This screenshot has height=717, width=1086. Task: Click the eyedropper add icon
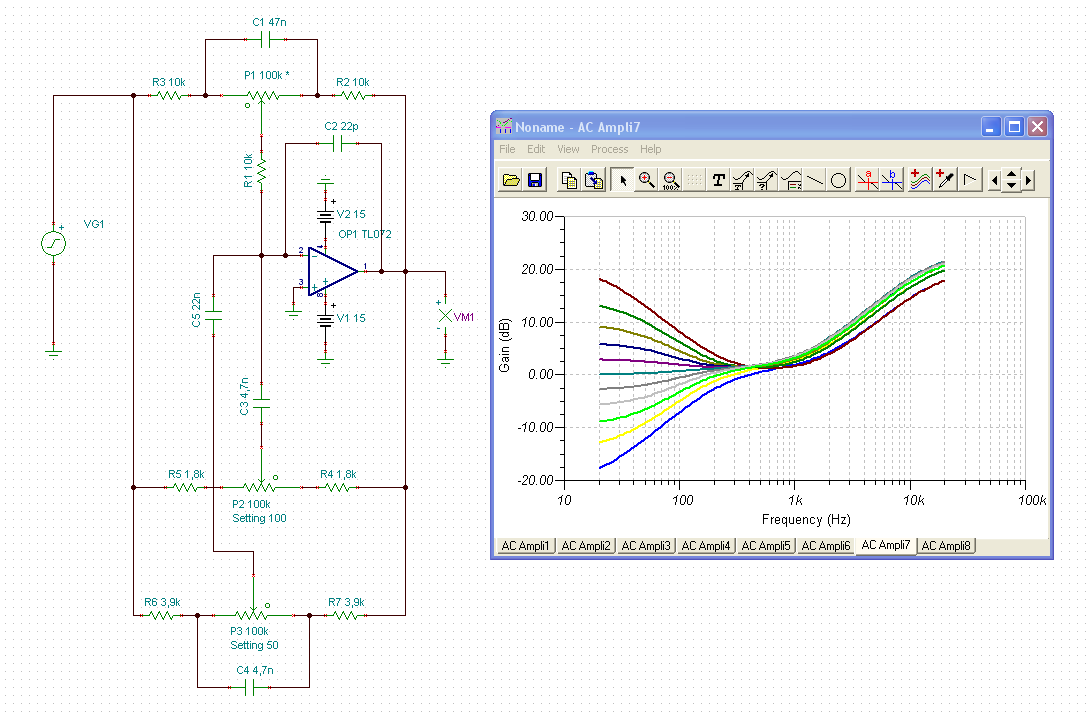click(944, 180)
